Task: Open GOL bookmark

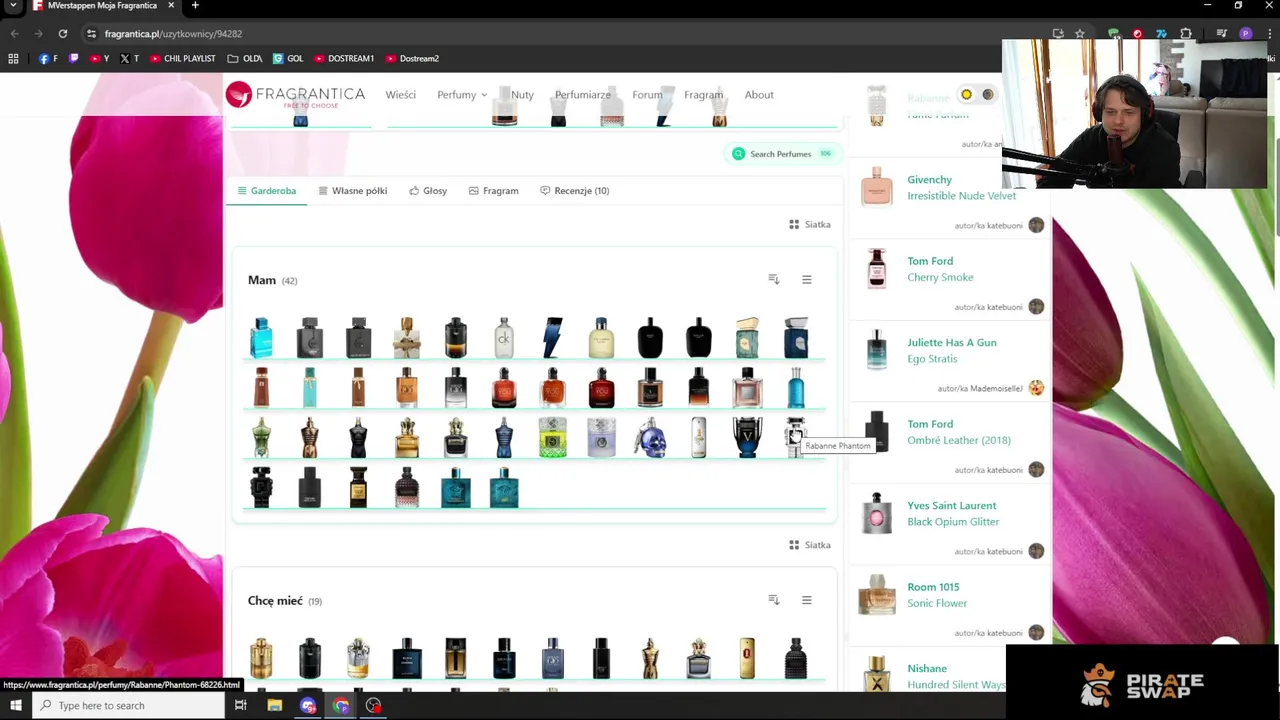Action: tap(288, 59)
